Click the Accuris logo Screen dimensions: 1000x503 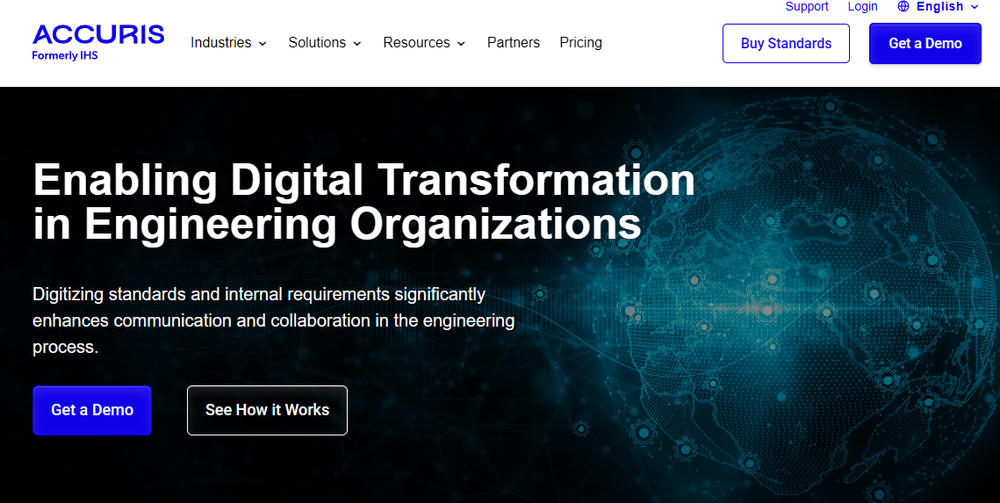tap(98, 42)
